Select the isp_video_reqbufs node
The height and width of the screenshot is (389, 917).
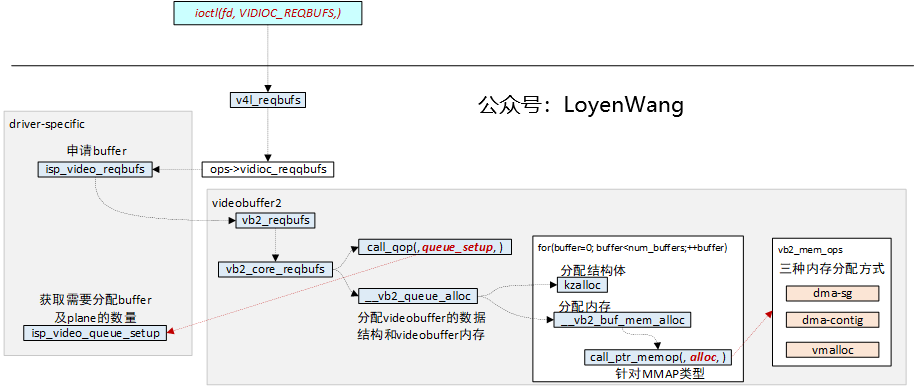click(x=95, y=169)
